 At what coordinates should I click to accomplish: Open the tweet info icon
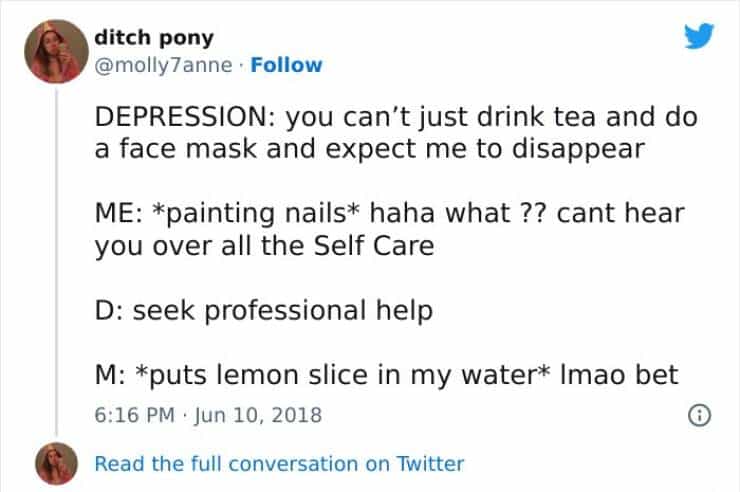(696, 415)
